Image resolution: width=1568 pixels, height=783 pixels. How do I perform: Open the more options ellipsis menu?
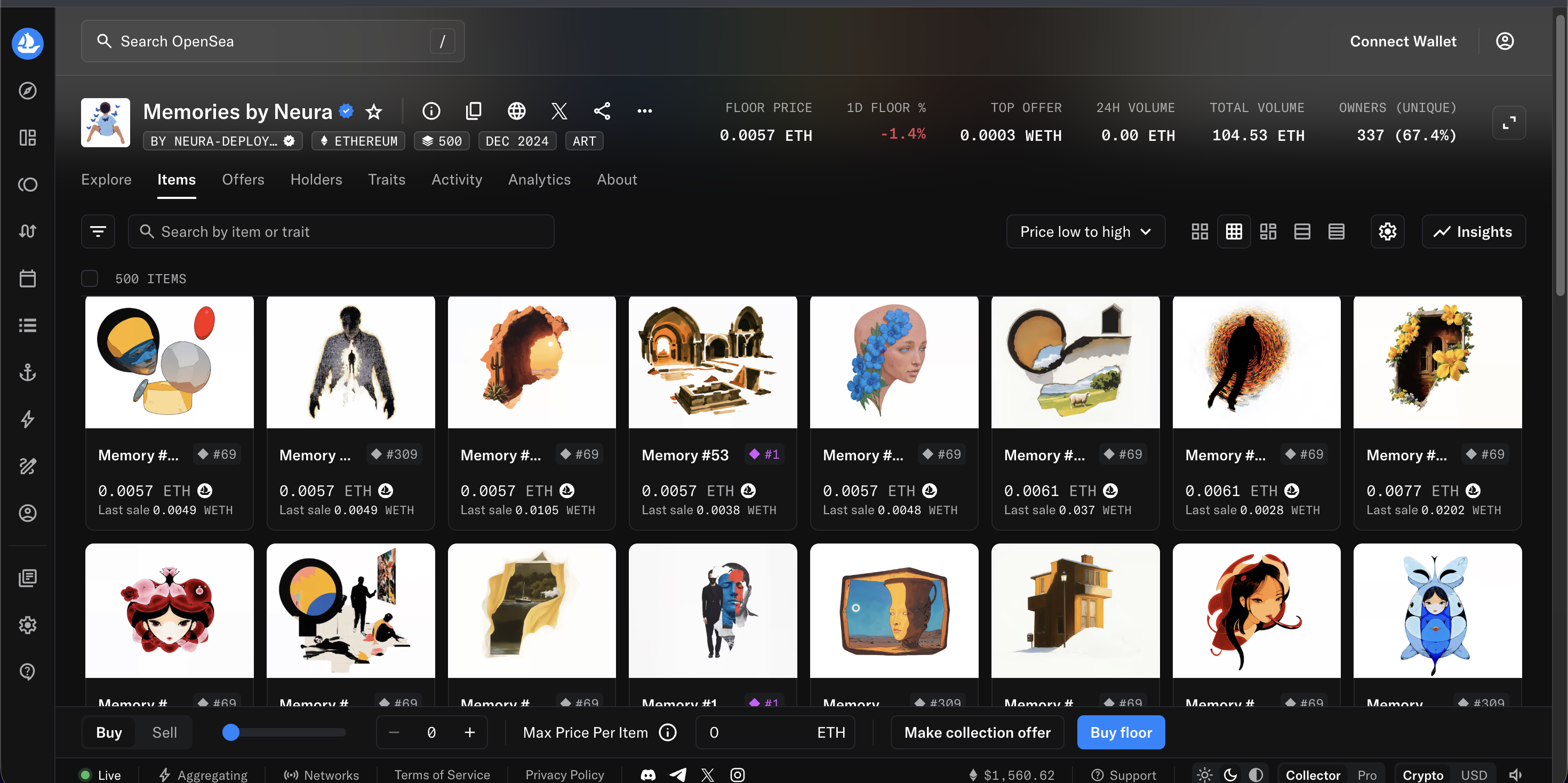click(644, 111)
